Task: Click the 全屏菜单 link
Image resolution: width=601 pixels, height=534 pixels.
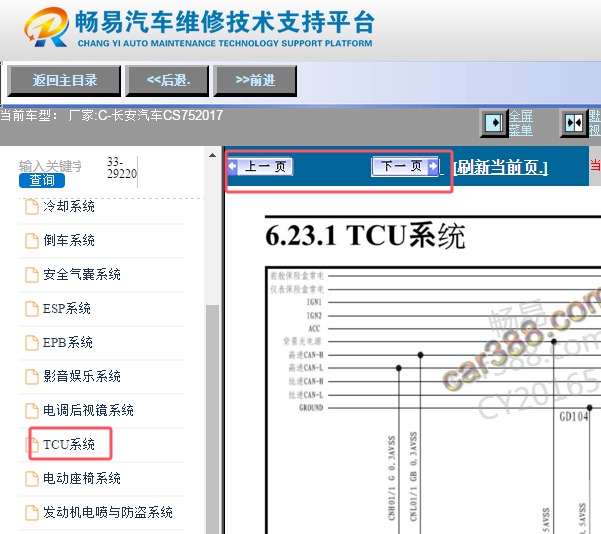Action: pos(521,123)
